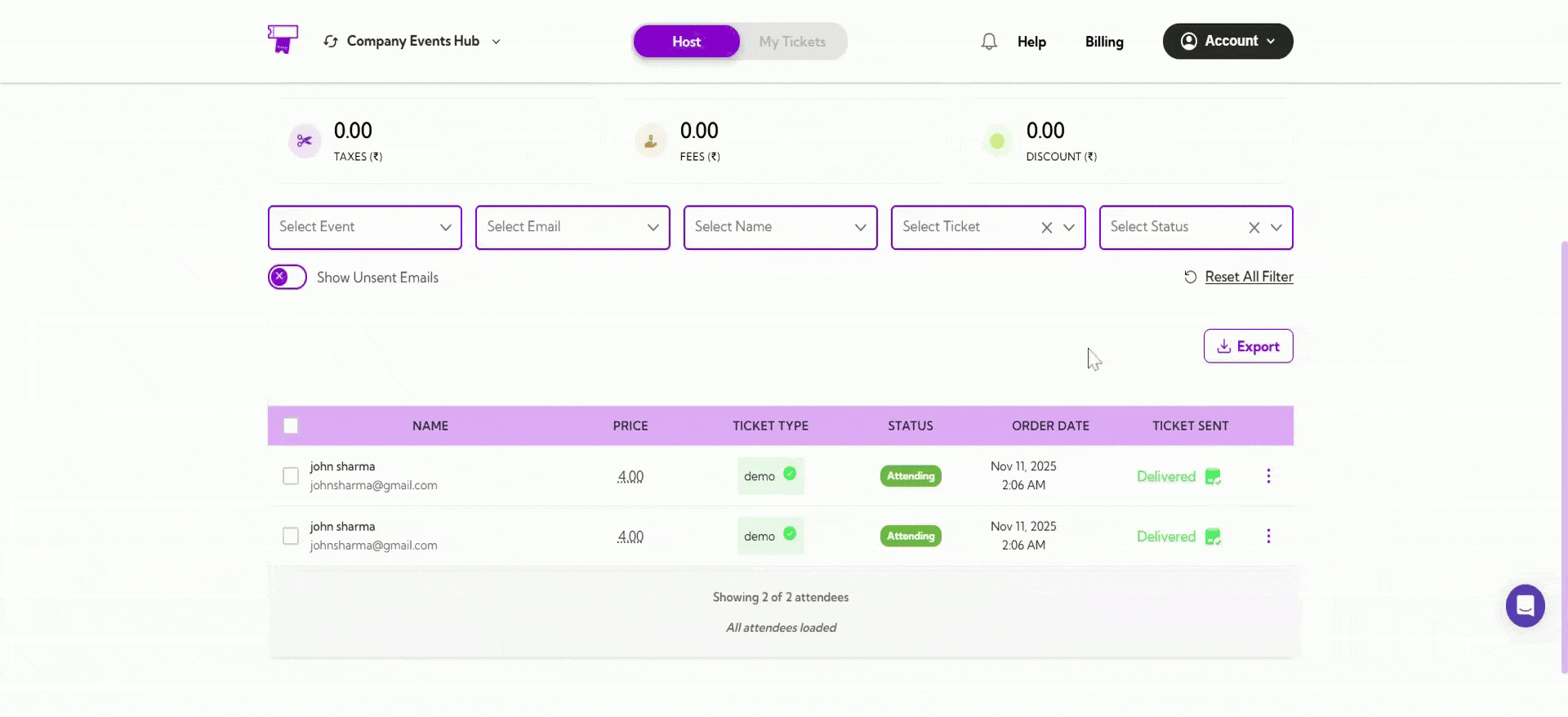Click the TICKET SENT column header

[x=1190, y=425]
